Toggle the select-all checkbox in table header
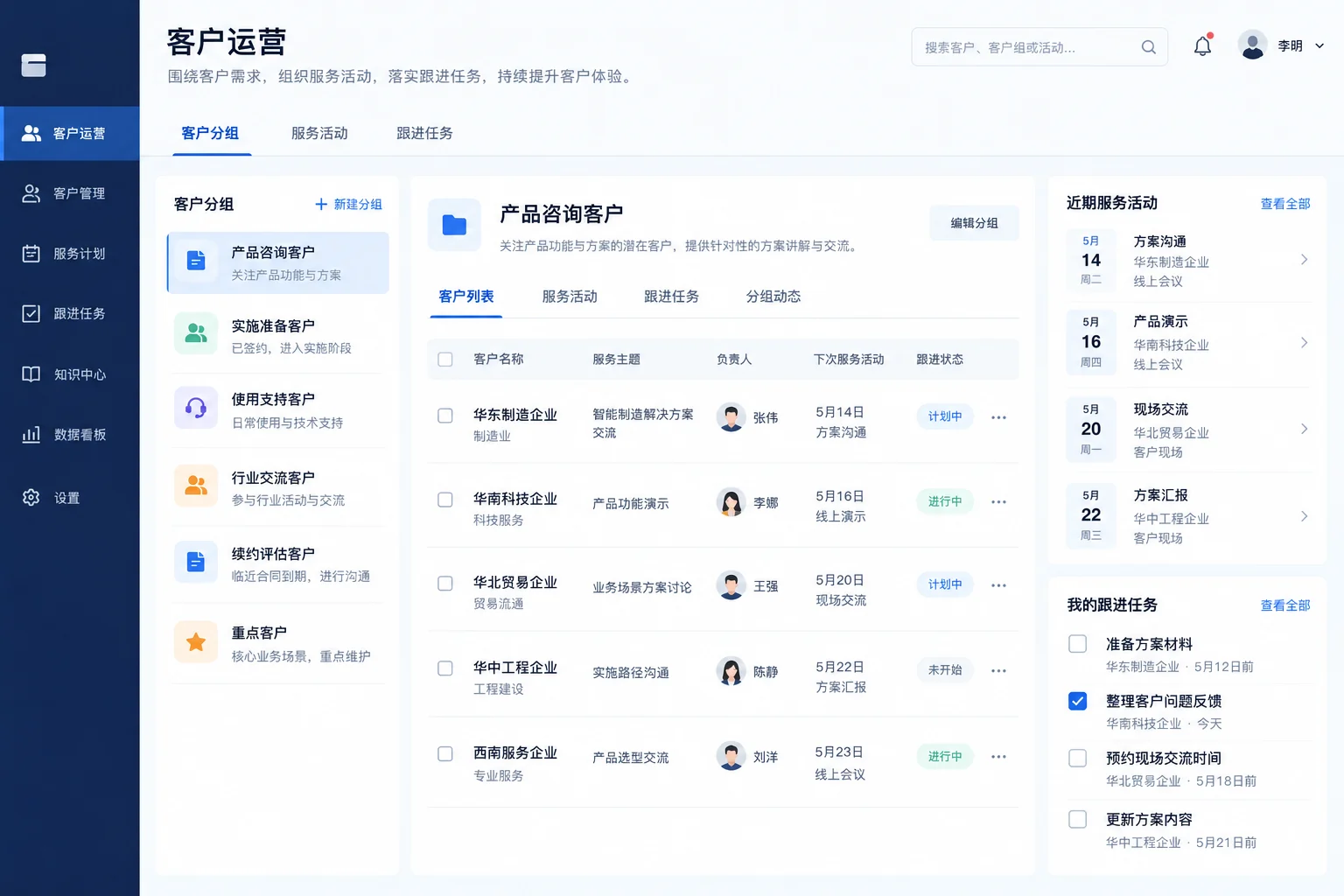The image size is (1344, 896). point(445,360)
